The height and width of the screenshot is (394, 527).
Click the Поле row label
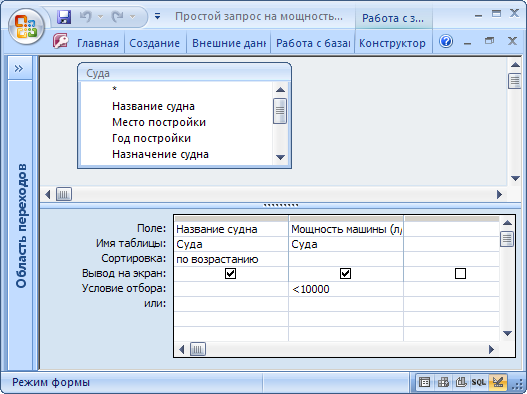(x=152, y=228)
